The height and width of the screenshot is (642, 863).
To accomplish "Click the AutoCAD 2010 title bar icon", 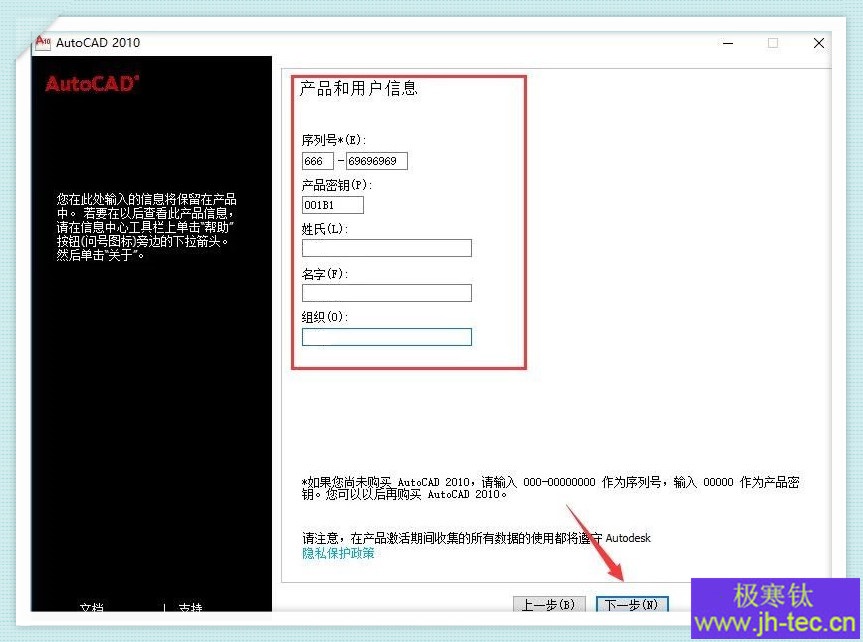I will [43, 42].
